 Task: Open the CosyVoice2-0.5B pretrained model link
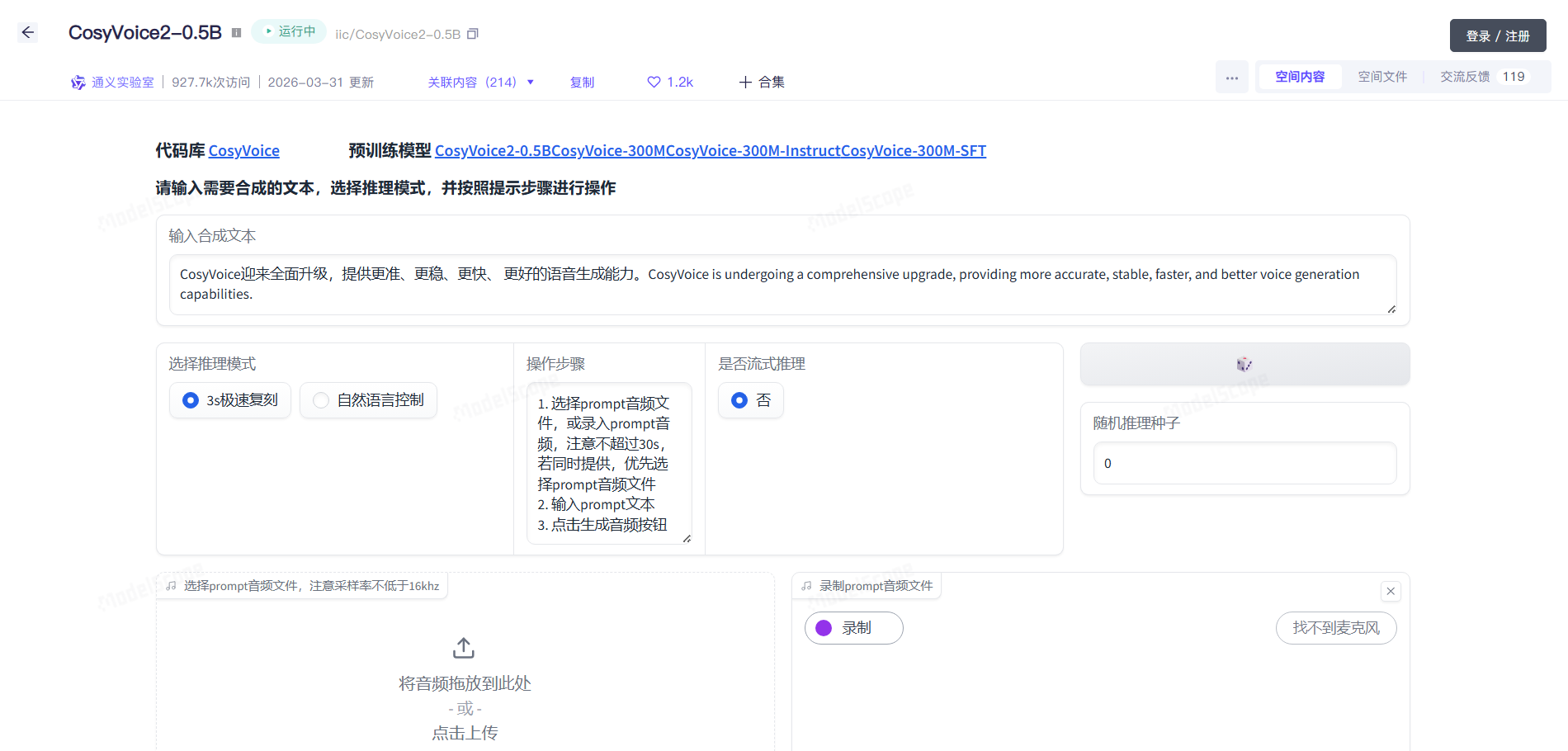(493, 151)
